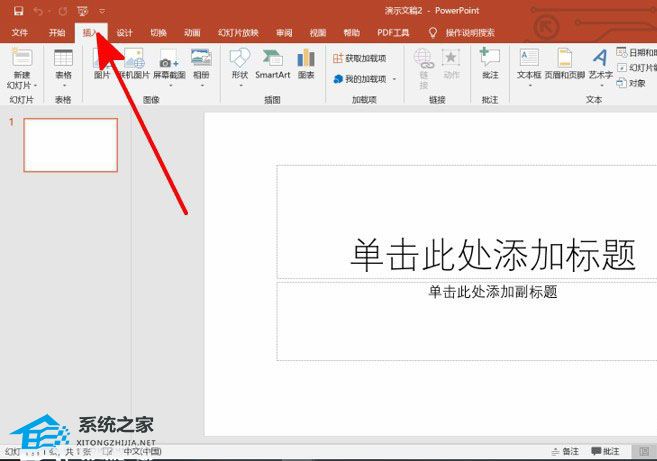Viewport: 657px width, 461px height.
Task: Click the Text Box (文本框) icon
Action: [x=529, y=58]
